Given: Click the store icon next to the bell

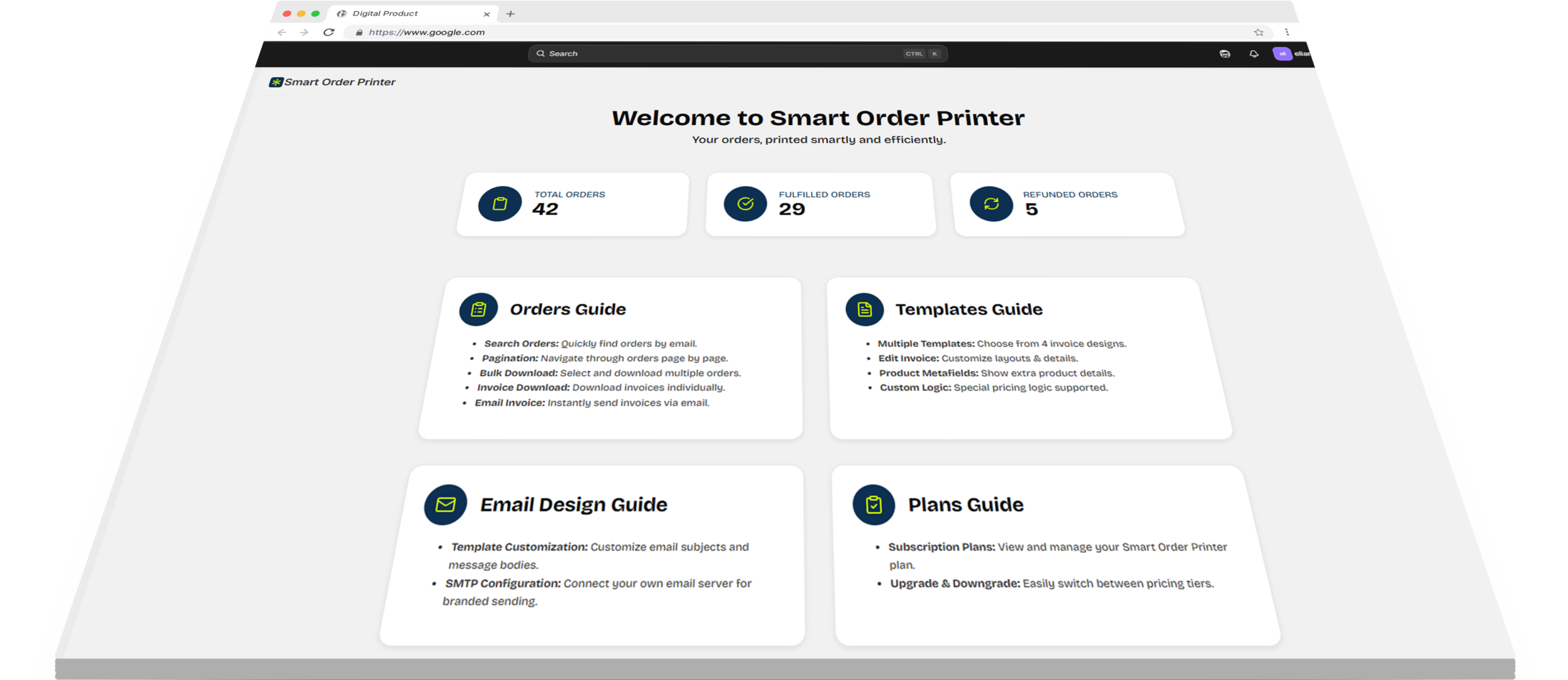Looking at the screenshot, I should (x=1224, y=54).
